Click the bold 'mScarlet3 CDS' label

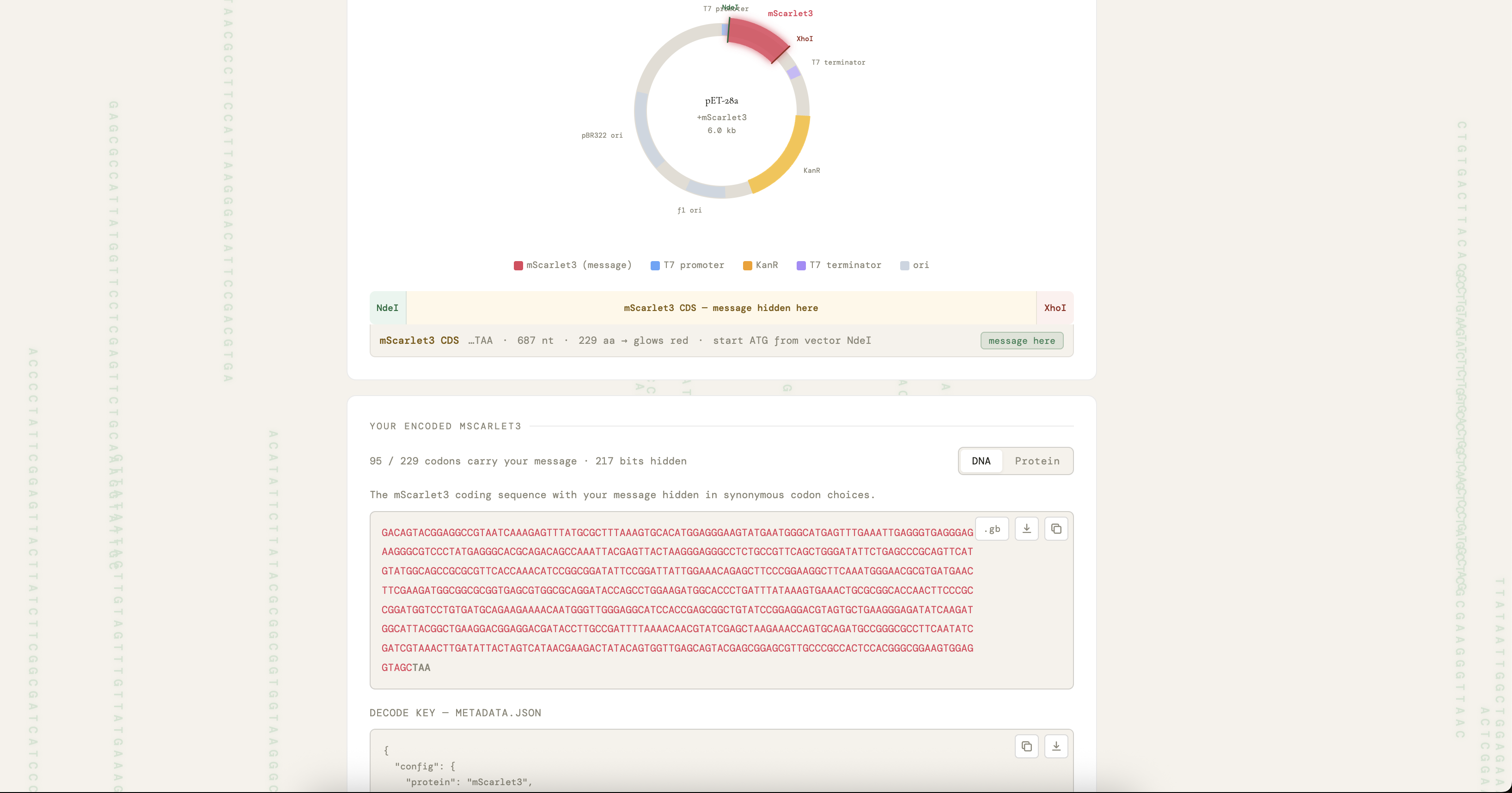(x=419, y=341)
